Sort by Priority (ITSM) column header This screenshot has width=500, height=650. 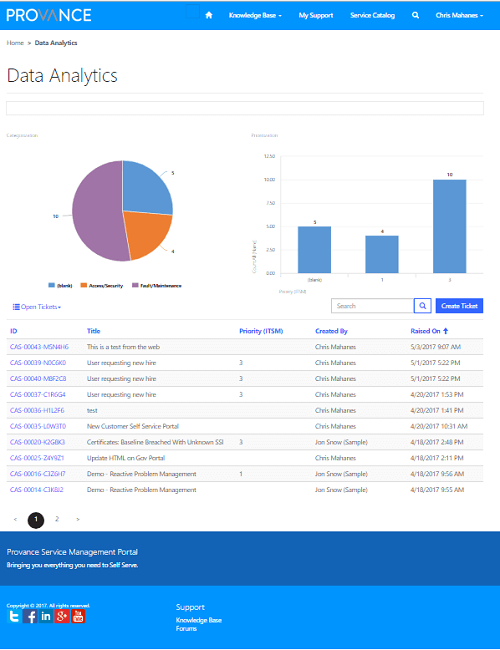pos(261,331)
